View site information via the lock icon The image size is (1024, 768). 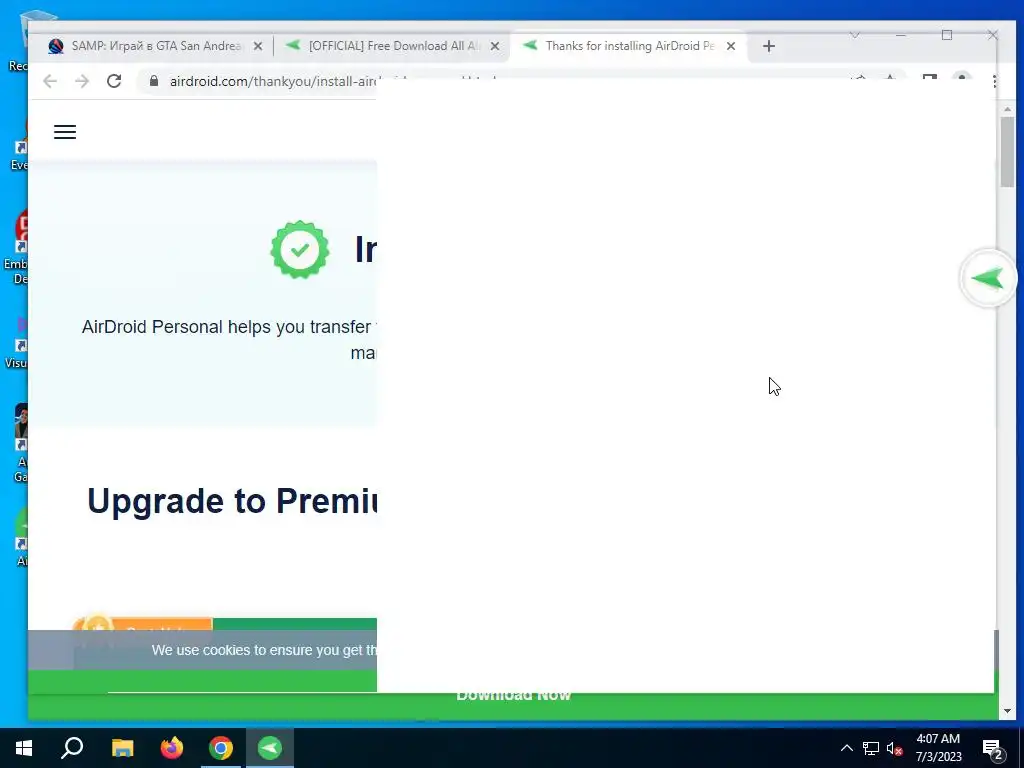[x=154, y=81]
